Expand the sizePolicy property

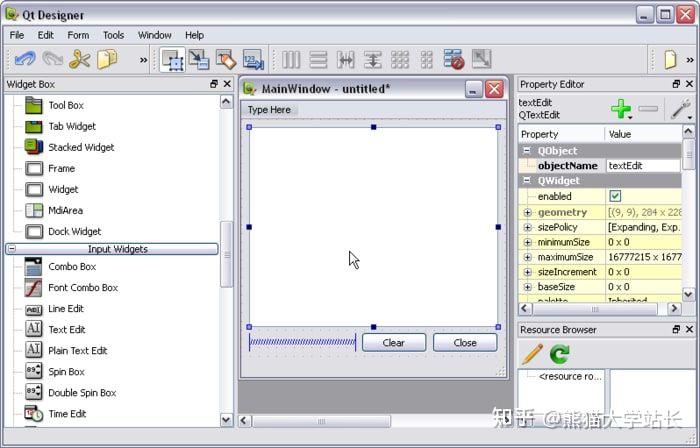[x=527, y=227]
